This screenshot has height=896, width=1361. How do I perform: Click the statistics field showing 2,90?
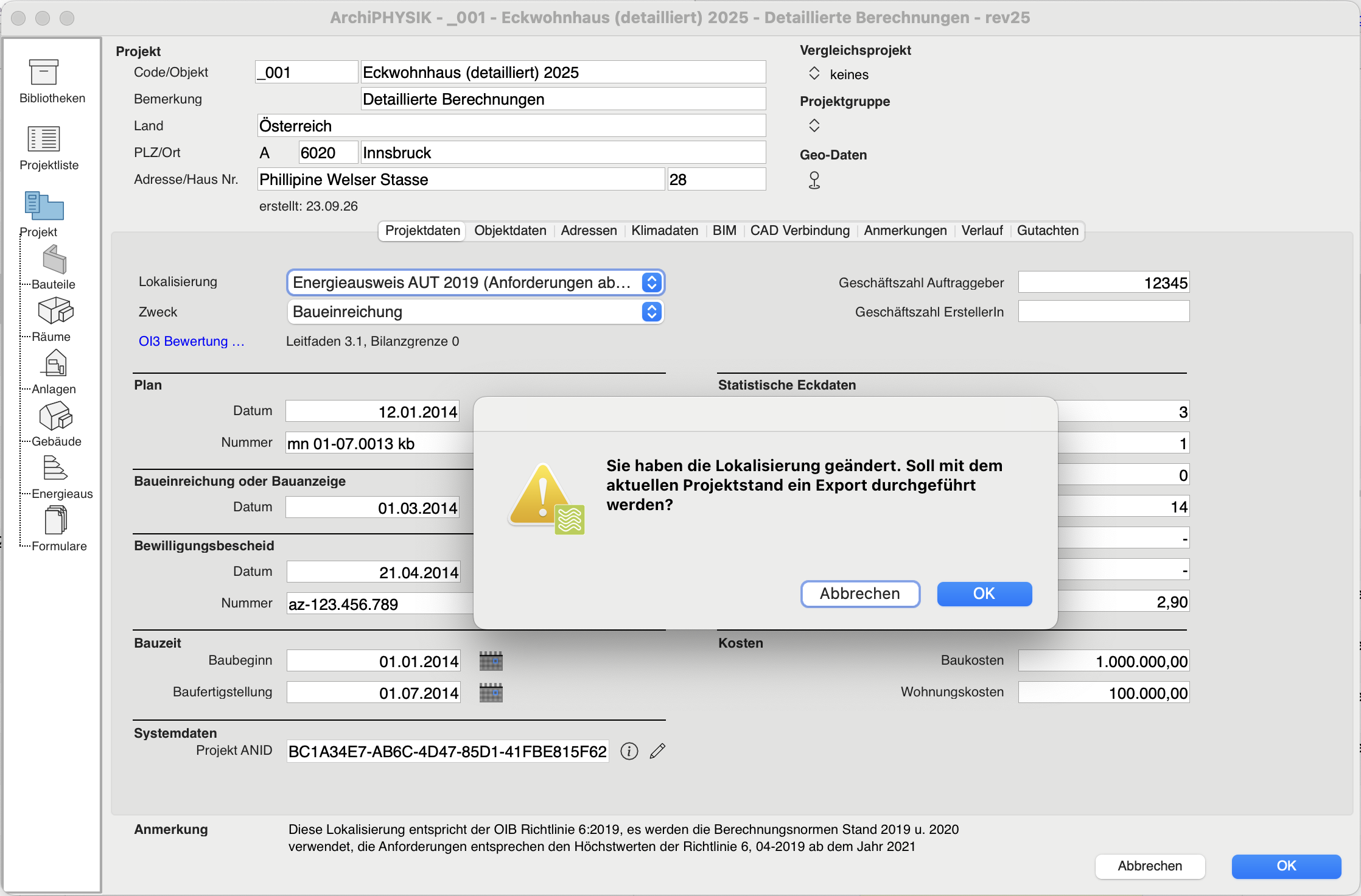tap(1124, 601)
